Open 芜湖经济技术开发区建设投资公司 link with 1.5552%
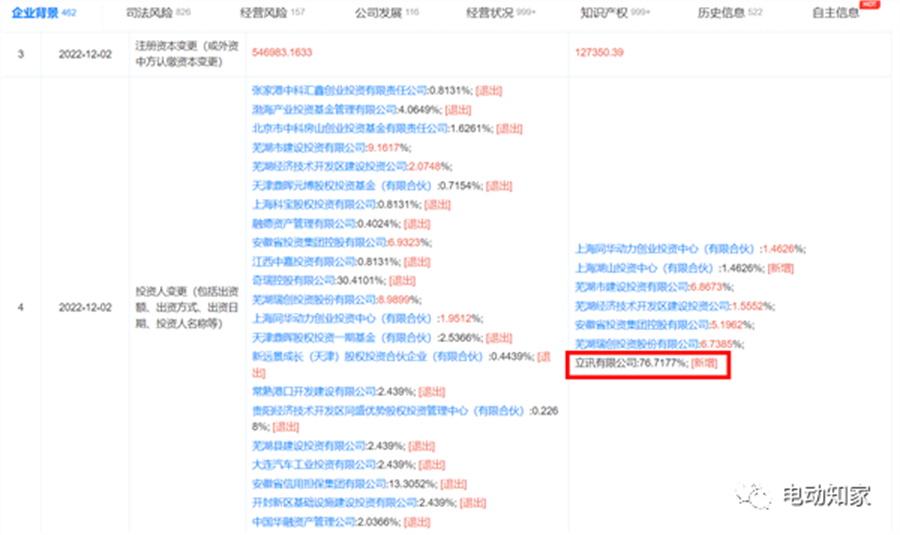 tap(653, 306)
